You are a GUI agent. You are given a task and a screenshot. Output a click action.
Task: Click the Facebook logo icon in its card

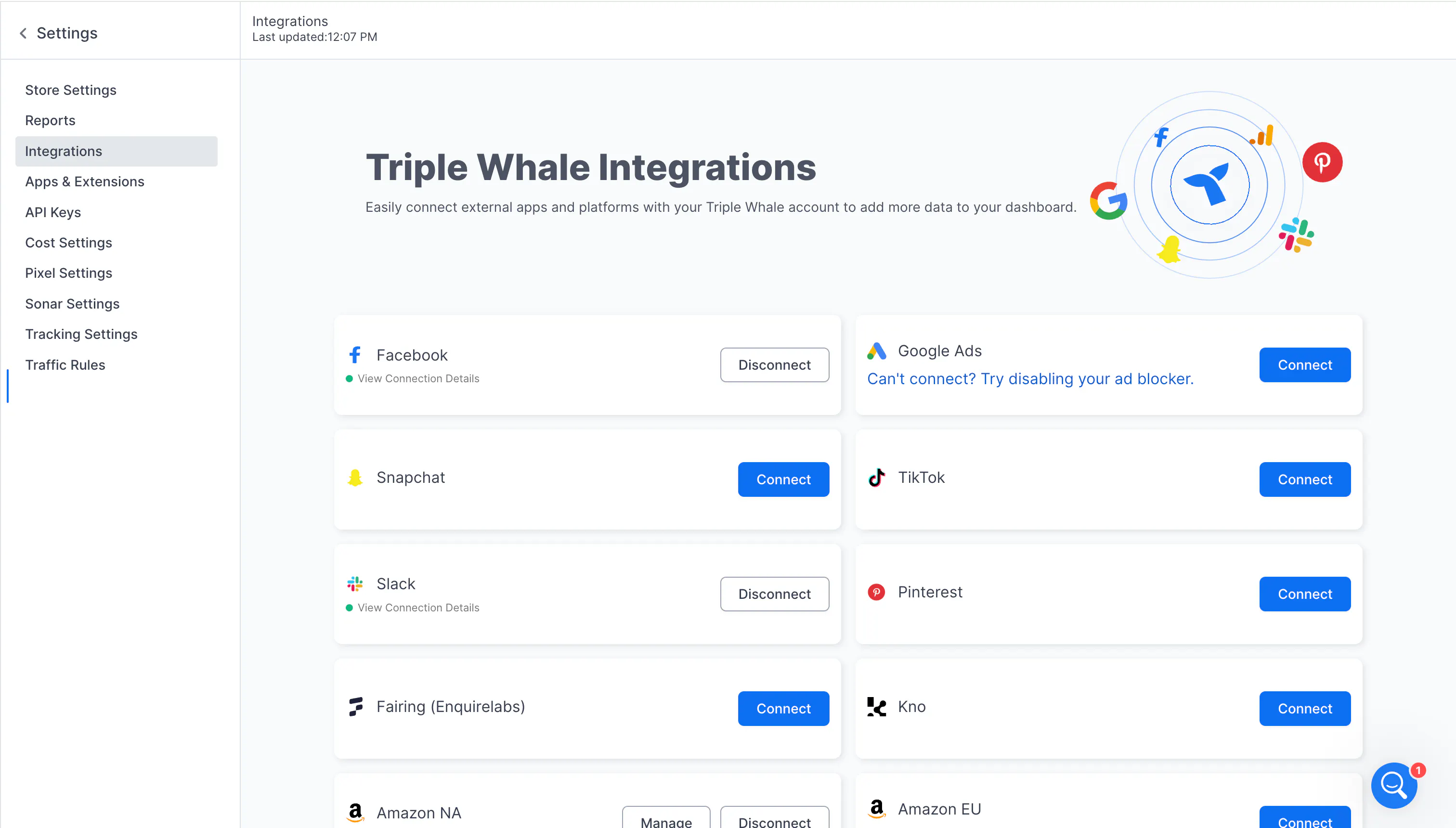coord(355,355)
